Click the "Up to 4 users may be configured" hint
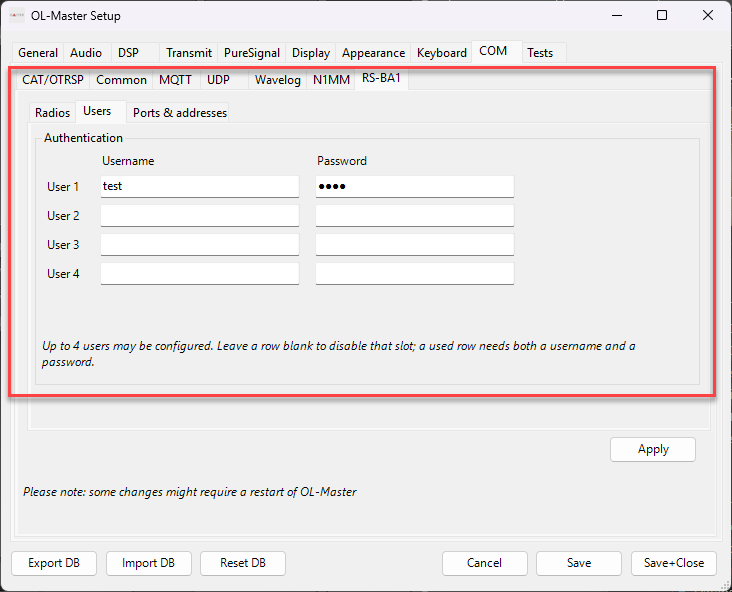732x592 pixels. click(338, 353)
